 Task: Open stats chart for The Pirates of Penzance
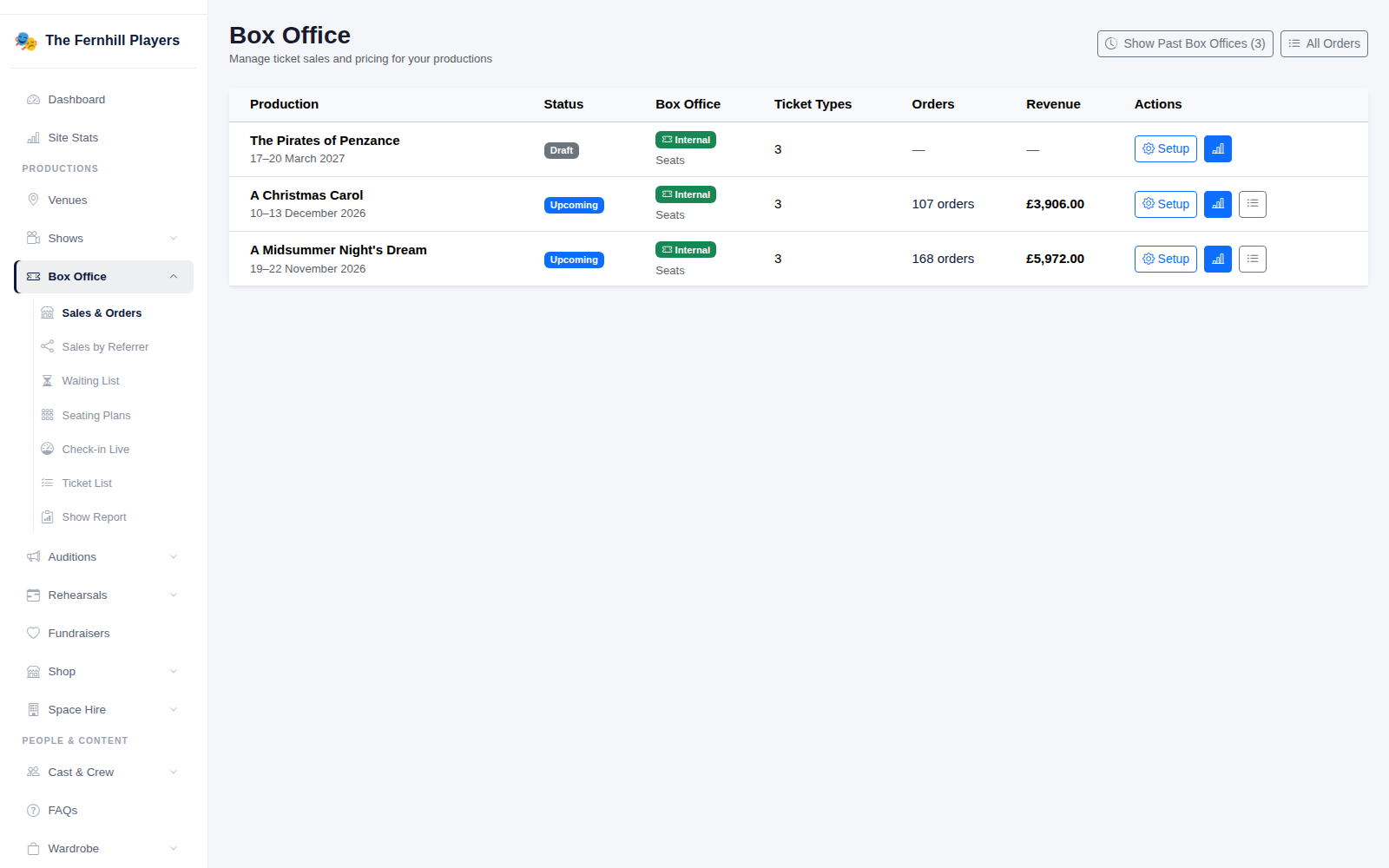tap(1217, 149)
